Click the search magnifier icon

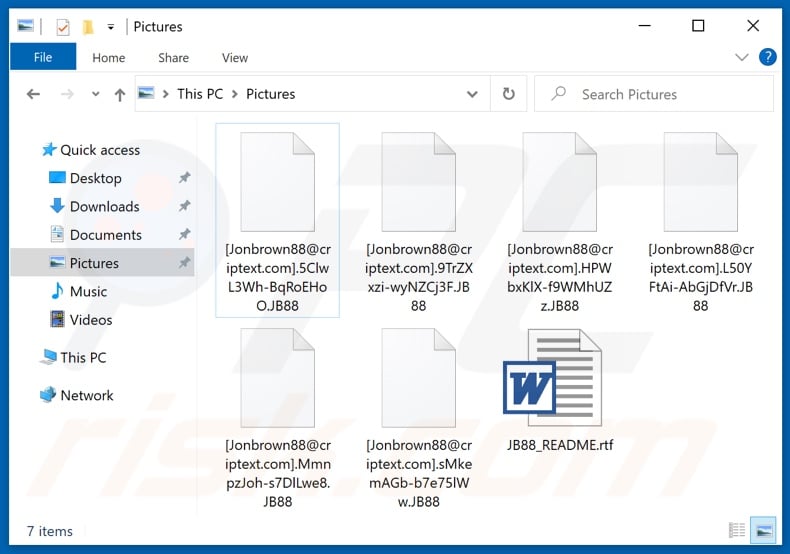[558, 93]
